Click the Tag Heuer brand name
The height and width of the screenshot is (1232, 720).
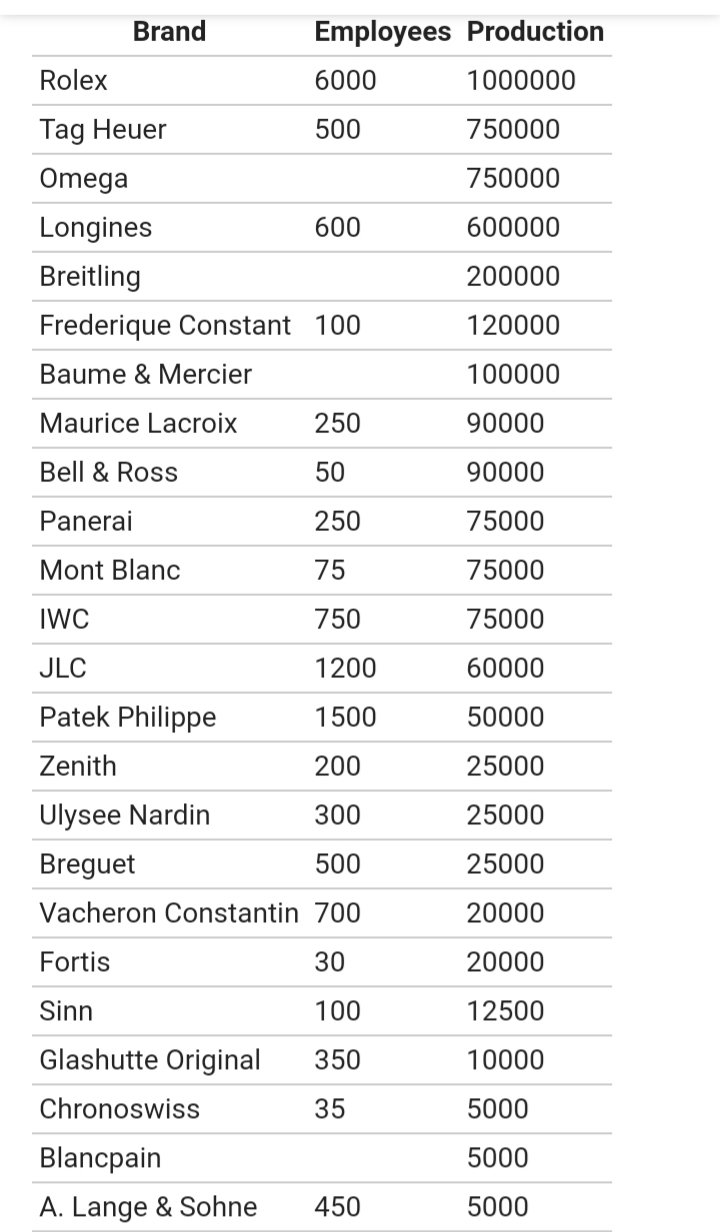103,130
